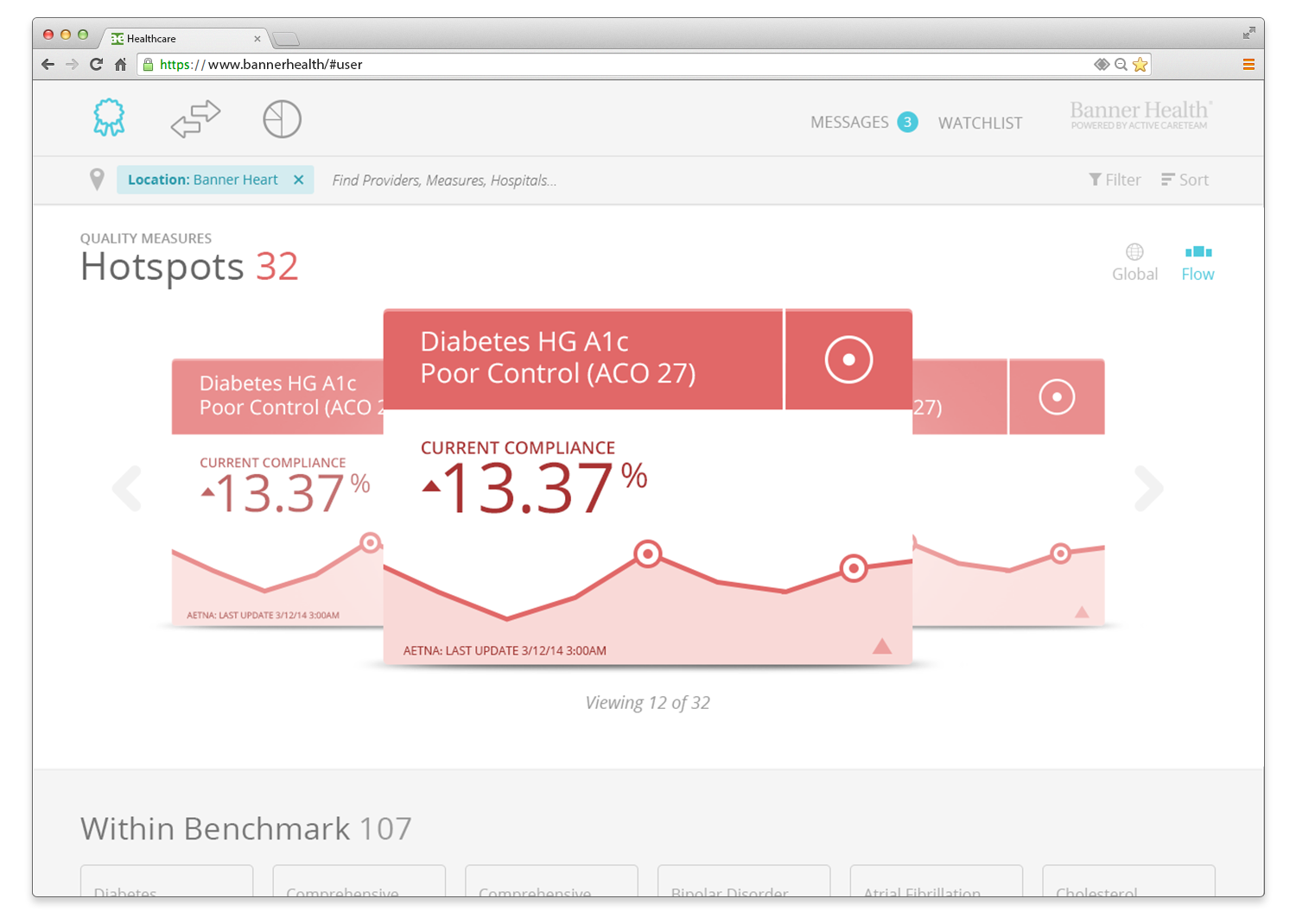
Task: Show next hotspot with right chevron
Action: (x=1148, y=489)
